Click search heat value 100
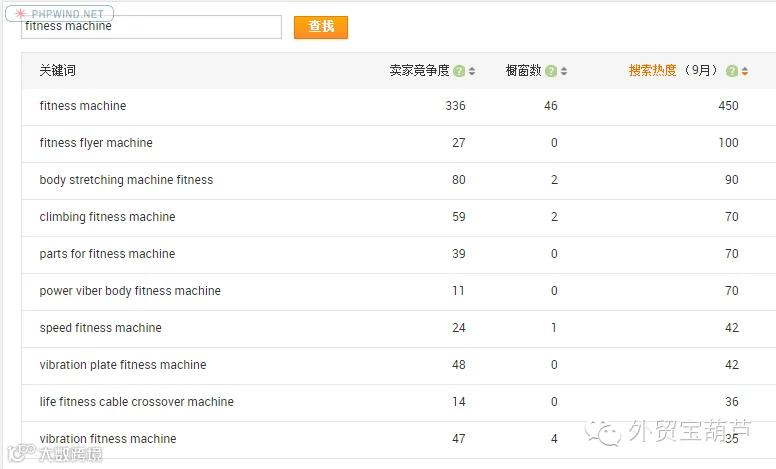Screen dimensions: 776x469 [728, 143]
